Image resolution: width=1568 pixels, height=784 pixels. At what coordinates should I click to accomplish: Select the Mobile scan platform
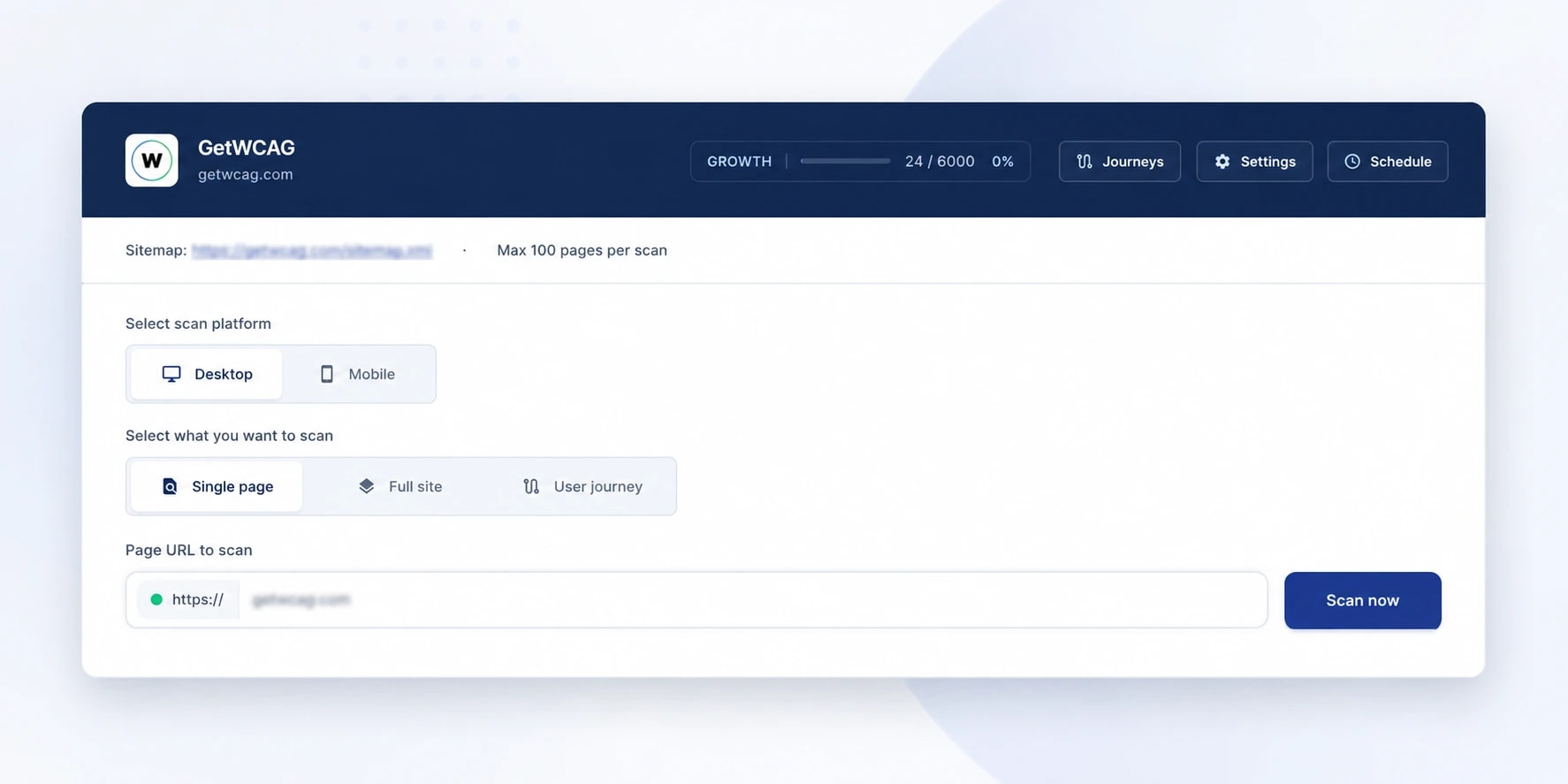tap(357, 374)
